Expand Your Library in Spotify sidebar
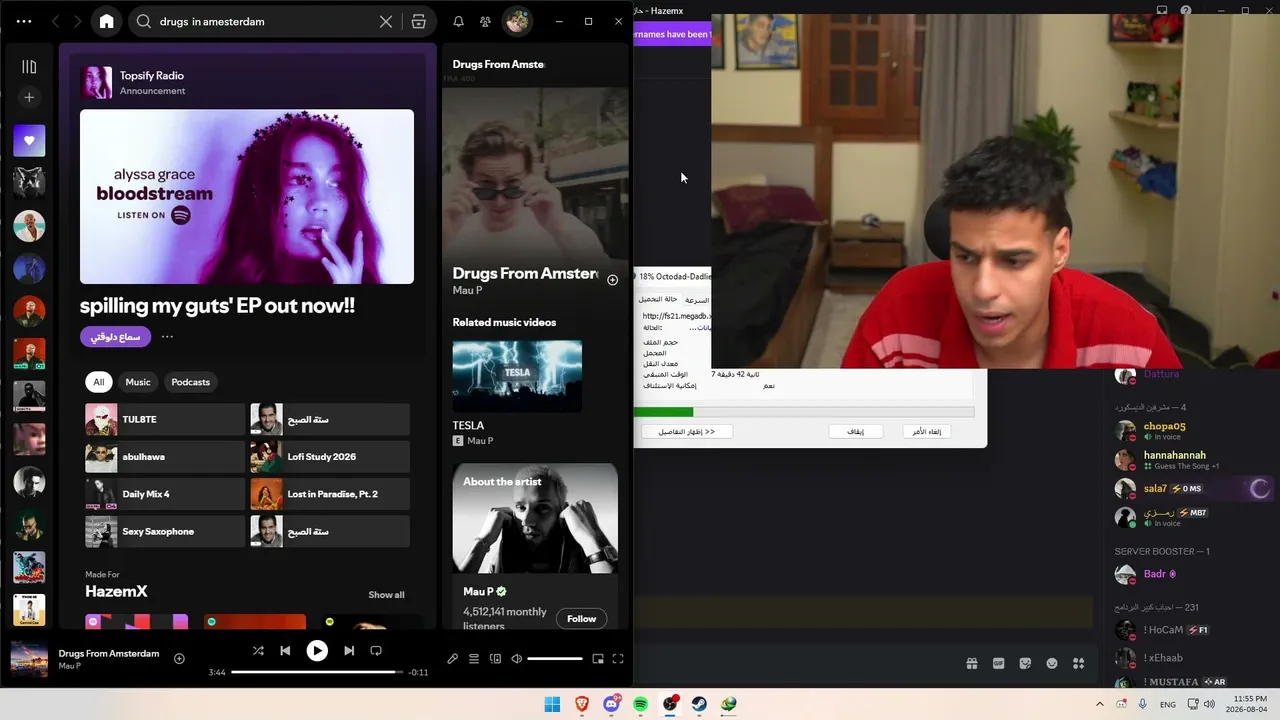 point(29,67)
